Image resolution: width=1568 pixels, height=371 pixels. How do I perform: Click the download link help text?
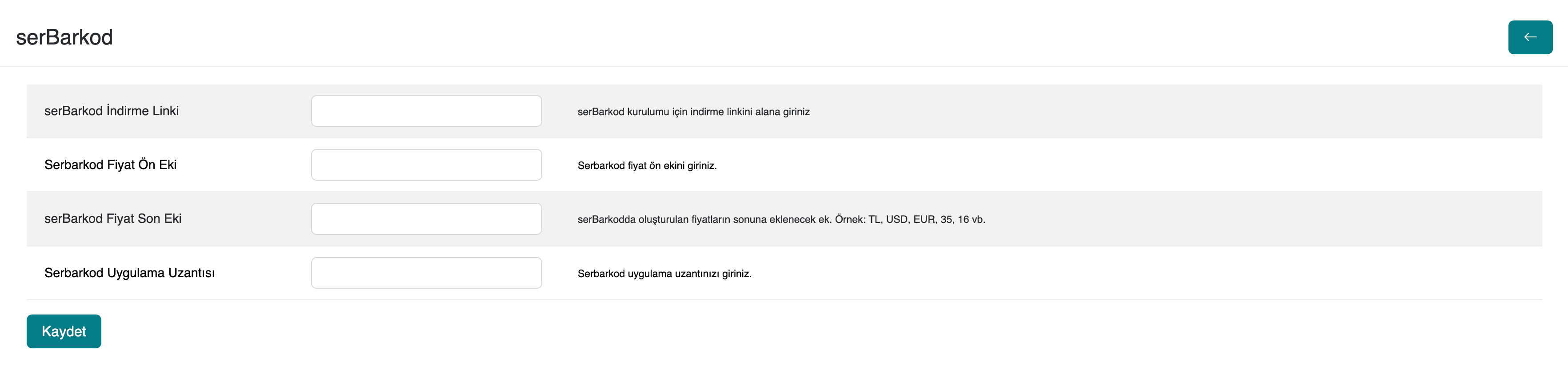tap(693, 112)
